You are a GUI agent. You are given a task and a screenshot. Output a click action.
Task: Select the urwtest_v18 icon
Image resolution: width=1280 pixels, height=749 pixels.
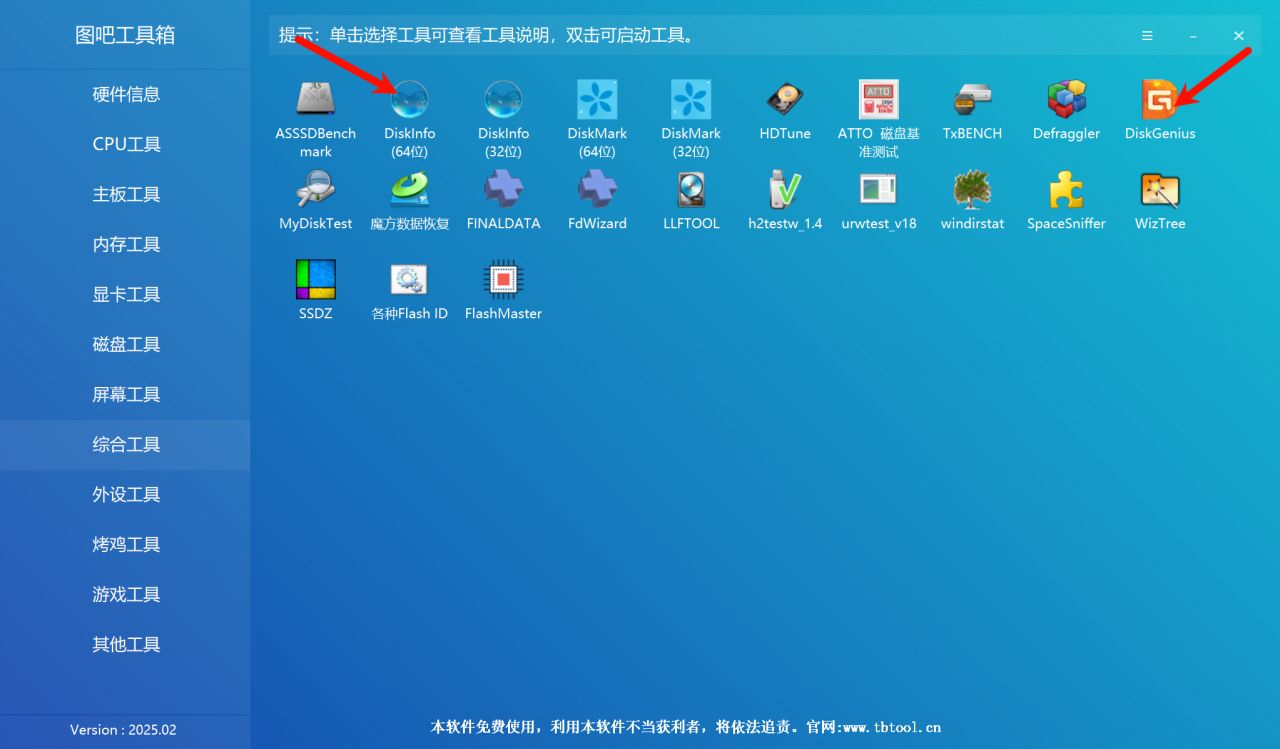tap(879, 190)
